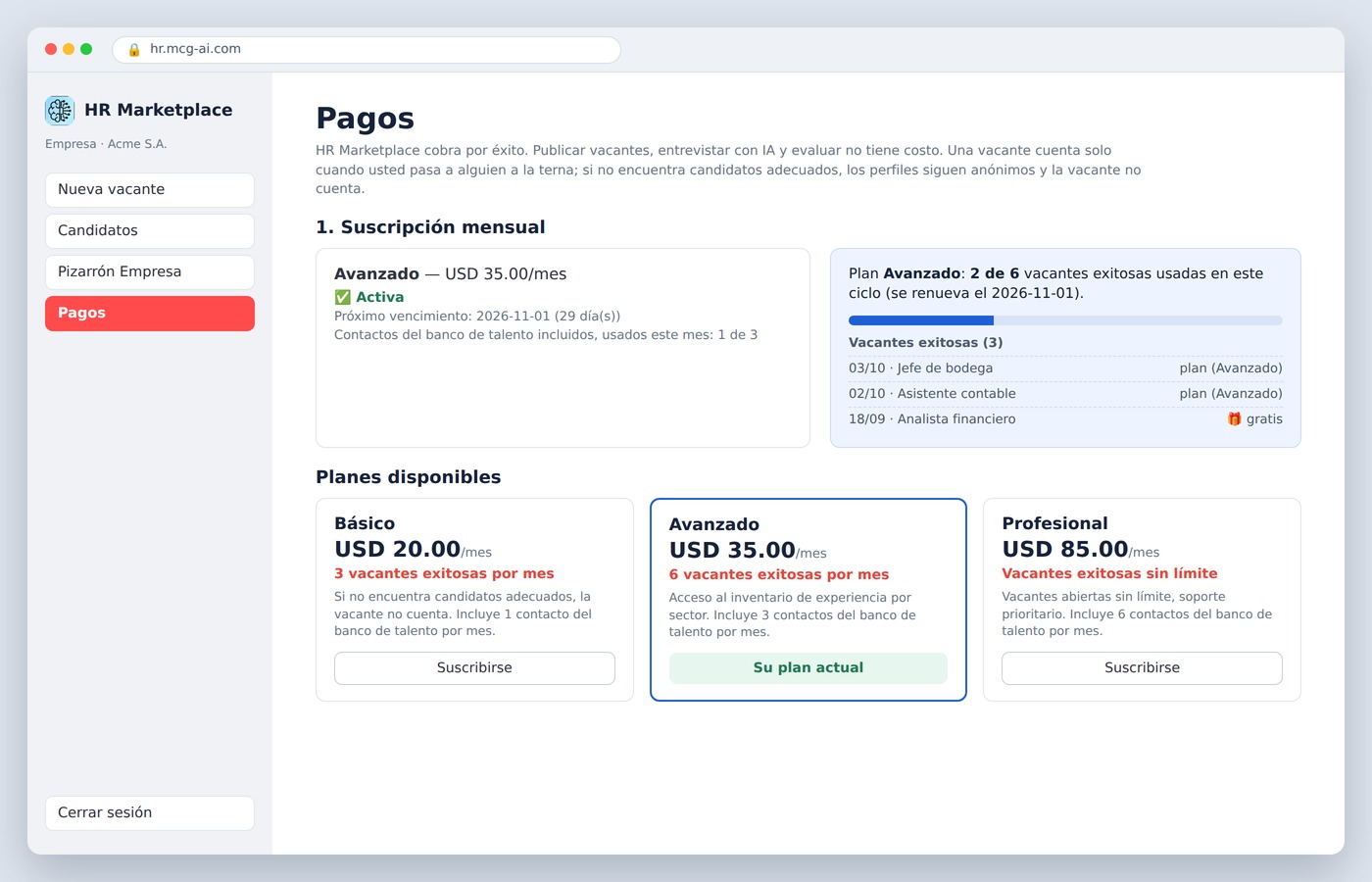Click the HR Marketplace title text
This screenshot has height=882, width=1372.
click(x=159, y=111)
